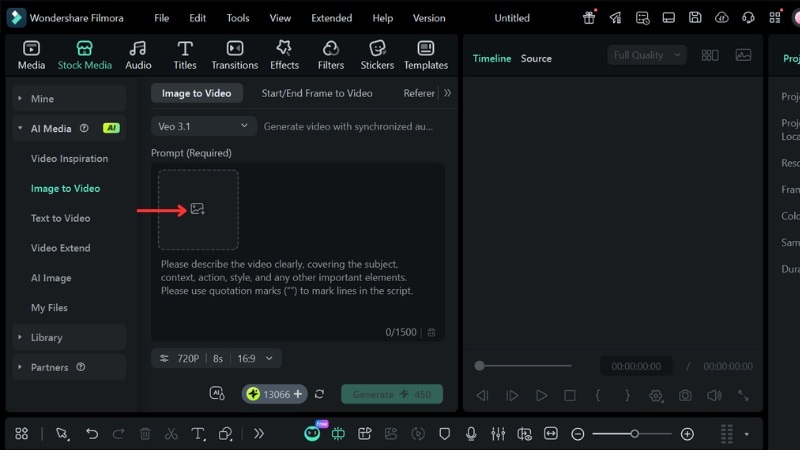Click the AI copilot face icon
This screenshot has height=450, width=800.
312,434
